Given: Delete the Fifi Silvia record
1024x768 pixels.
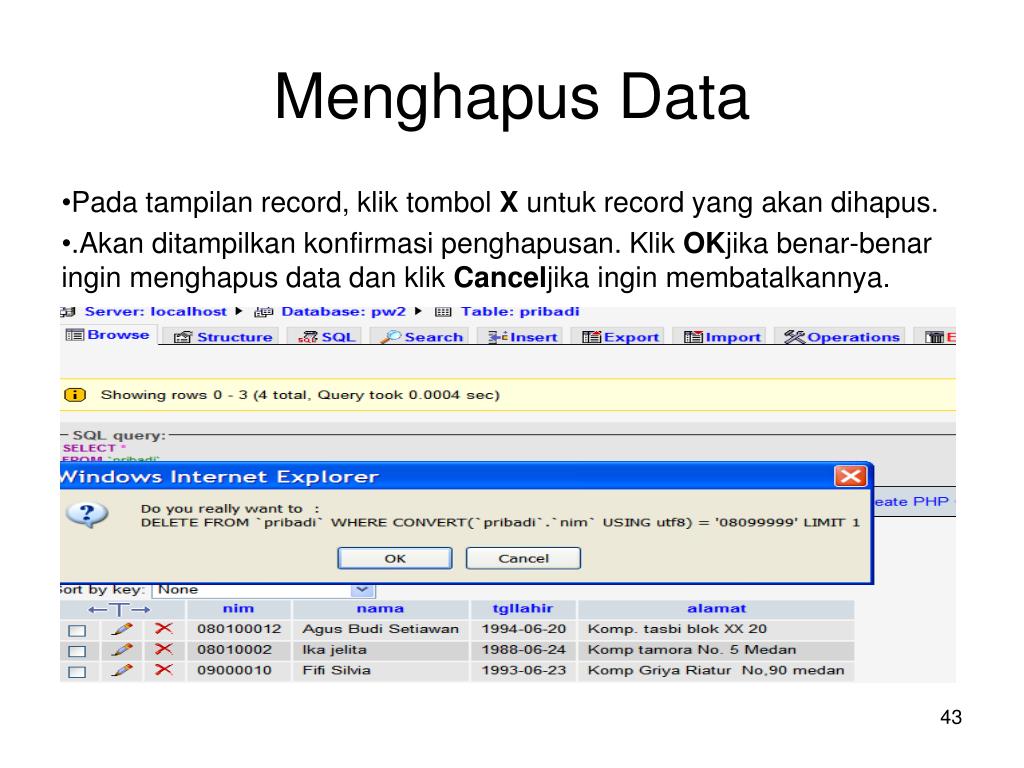Looking at the screenshot, I should tap(163, 670).
